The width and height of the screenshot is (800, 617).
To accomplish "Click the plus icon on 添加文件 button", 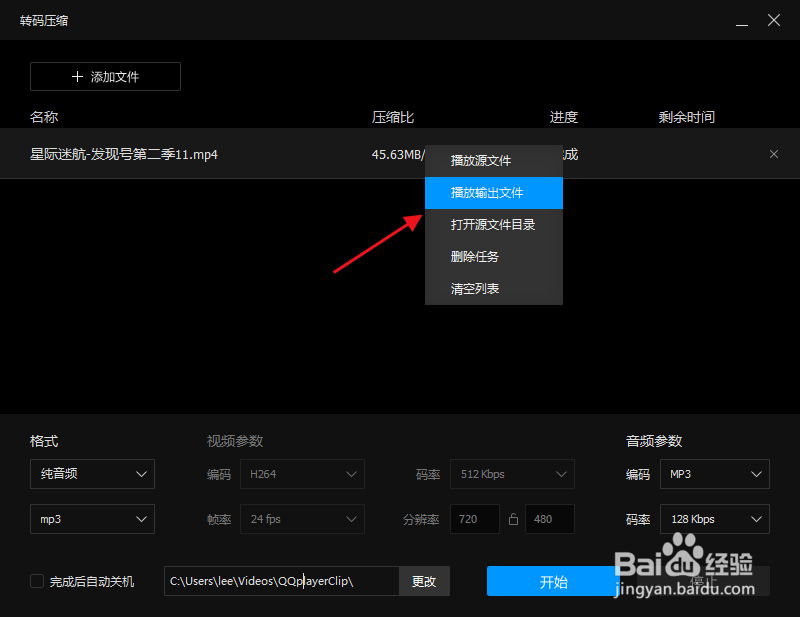I will 77,76.
